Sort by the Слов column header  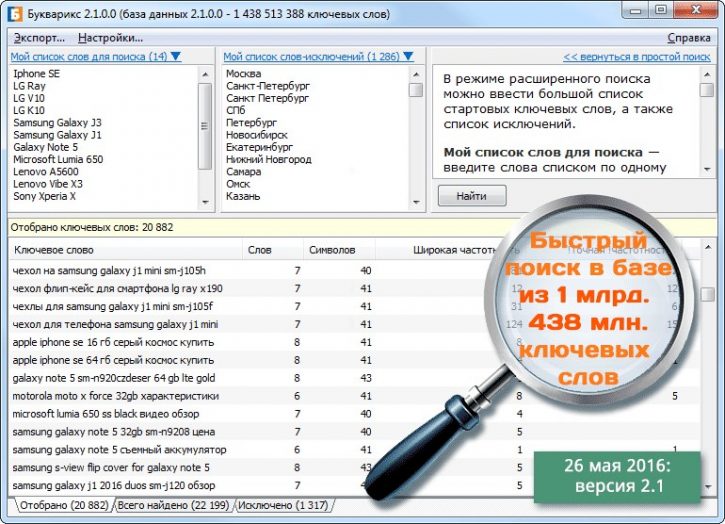coord(272,250)
